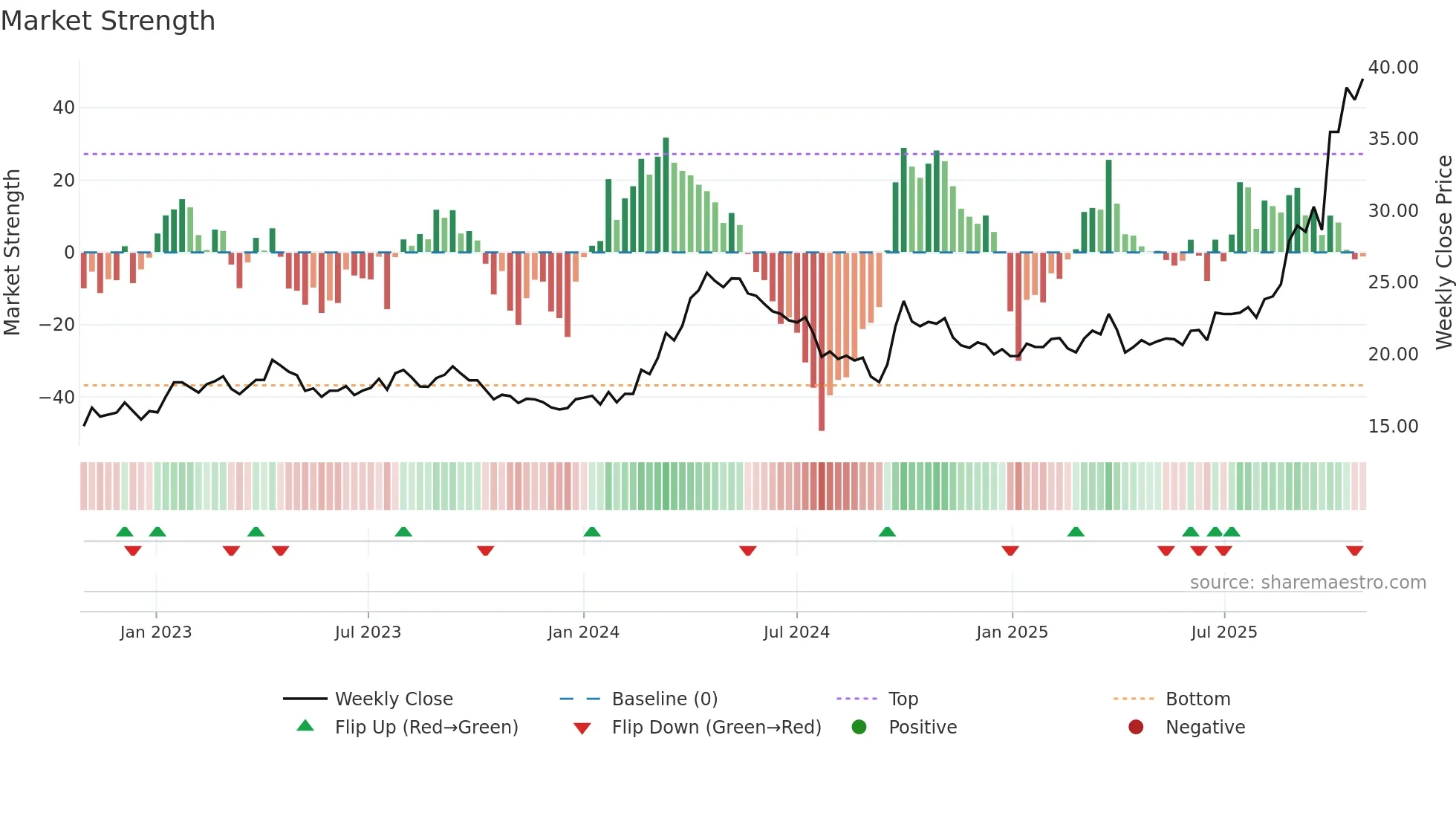
Task: Click the Jan 2023 axis label
Action: click(x=156, y=632)
